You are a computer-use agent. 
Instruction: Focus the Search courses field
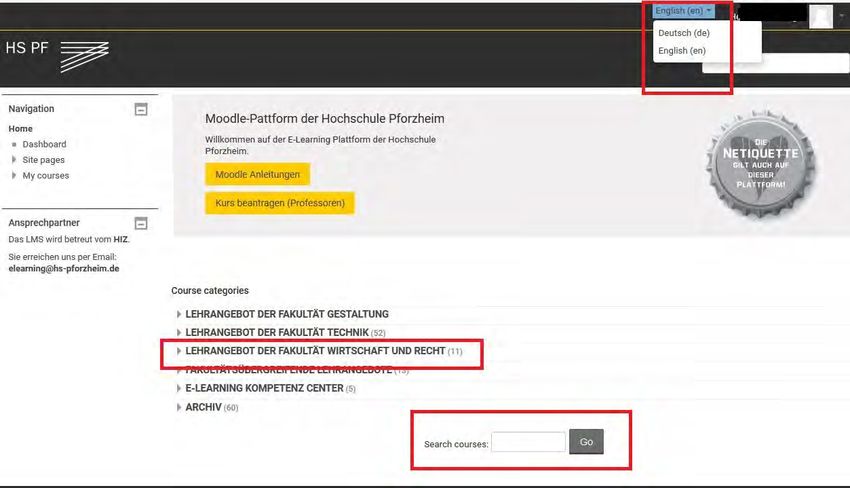point(529,442)
